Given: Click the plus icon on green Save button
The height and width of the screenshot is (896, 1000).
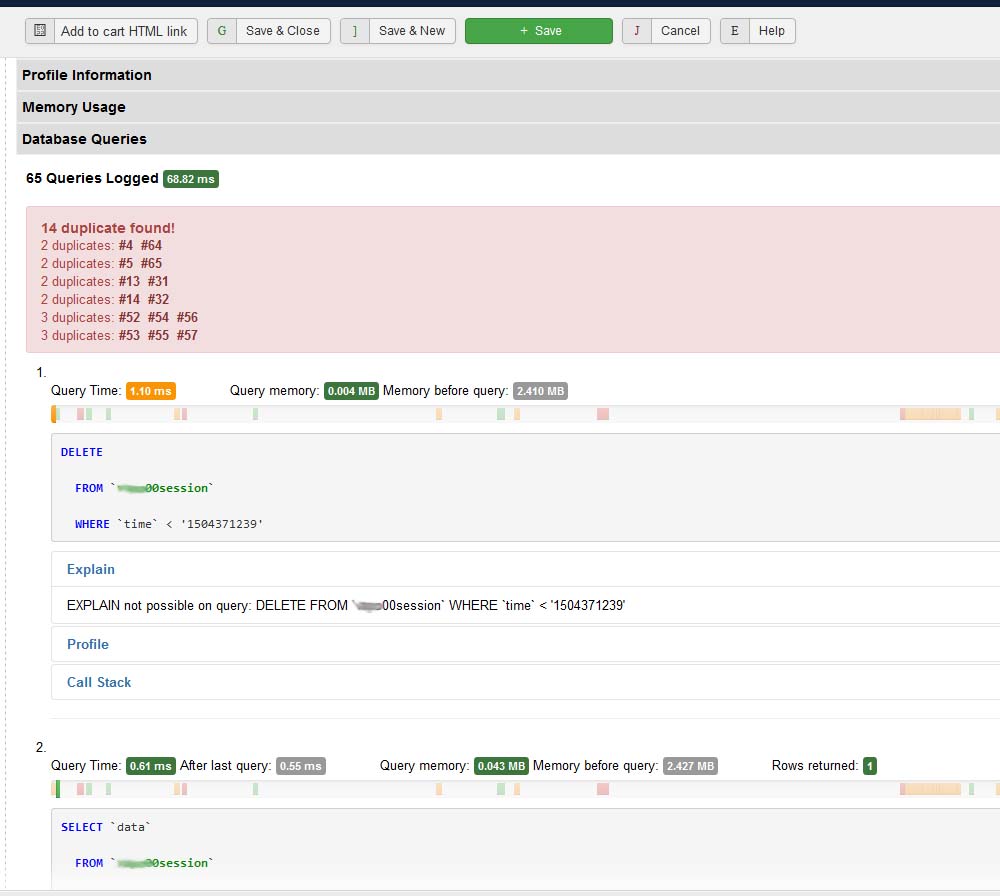Looking at the screenshot, I should coord(523,31).
